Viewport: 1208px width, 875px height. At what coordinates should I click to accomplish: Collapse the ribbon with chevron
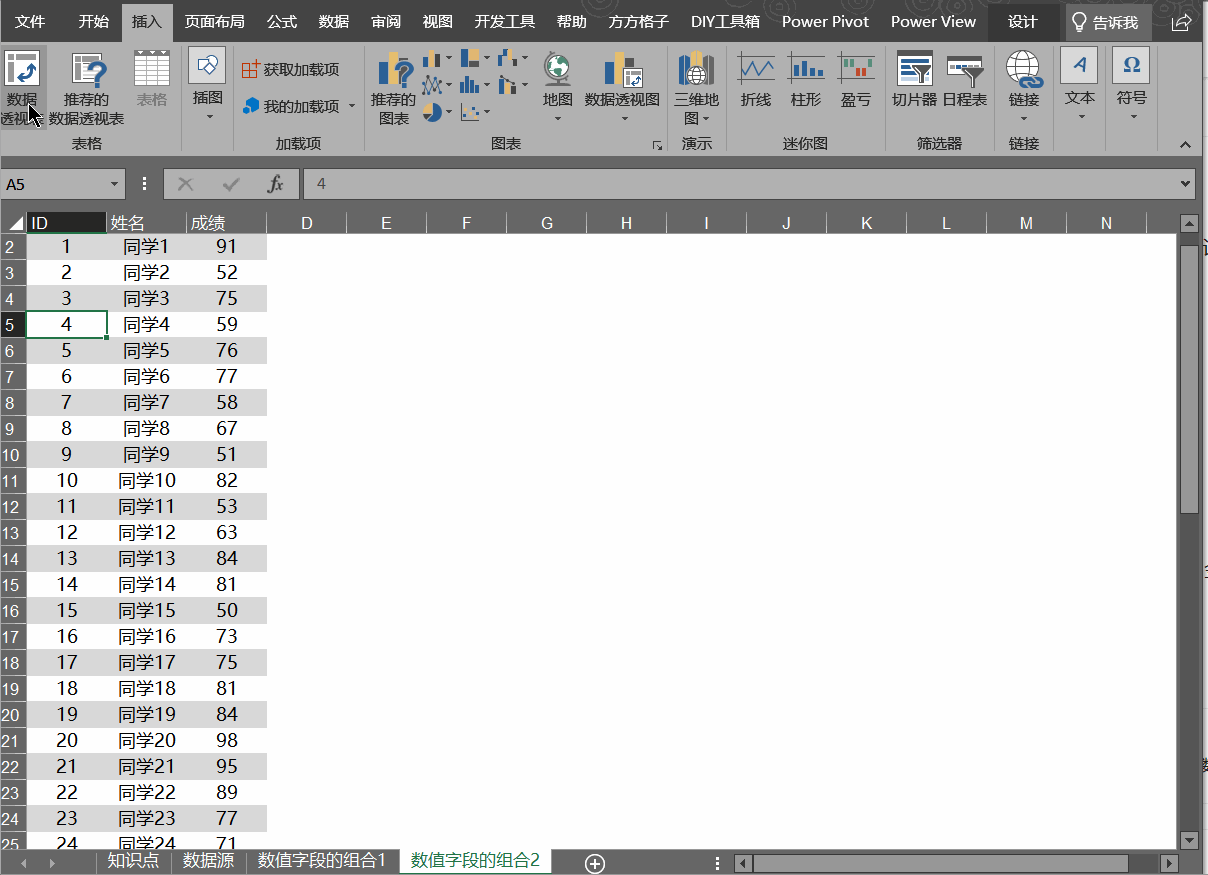click(1186, 145)
